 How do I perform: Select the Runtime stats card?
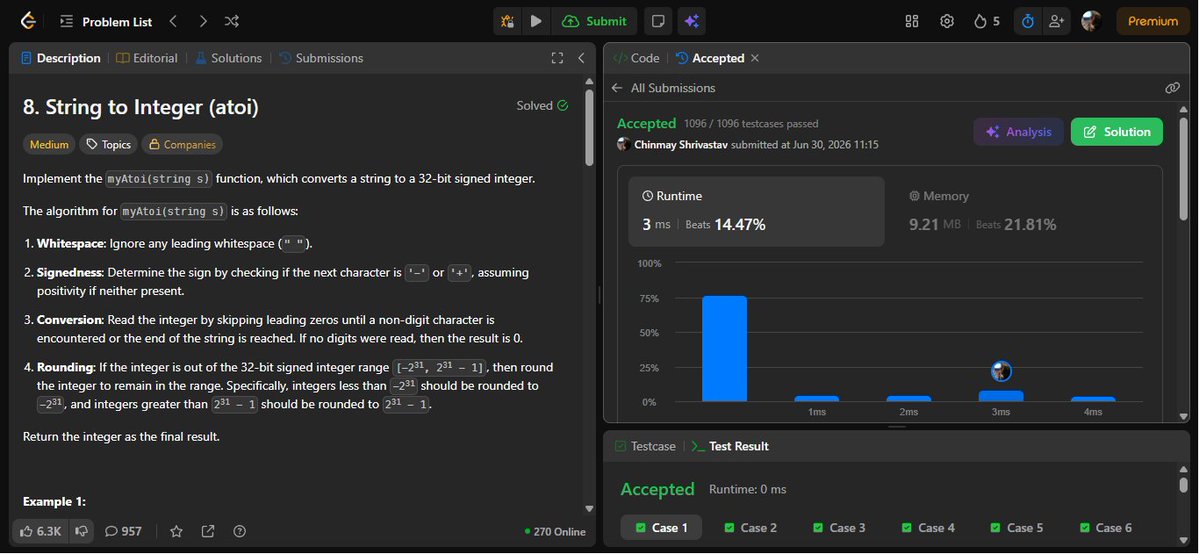[756, 211]
